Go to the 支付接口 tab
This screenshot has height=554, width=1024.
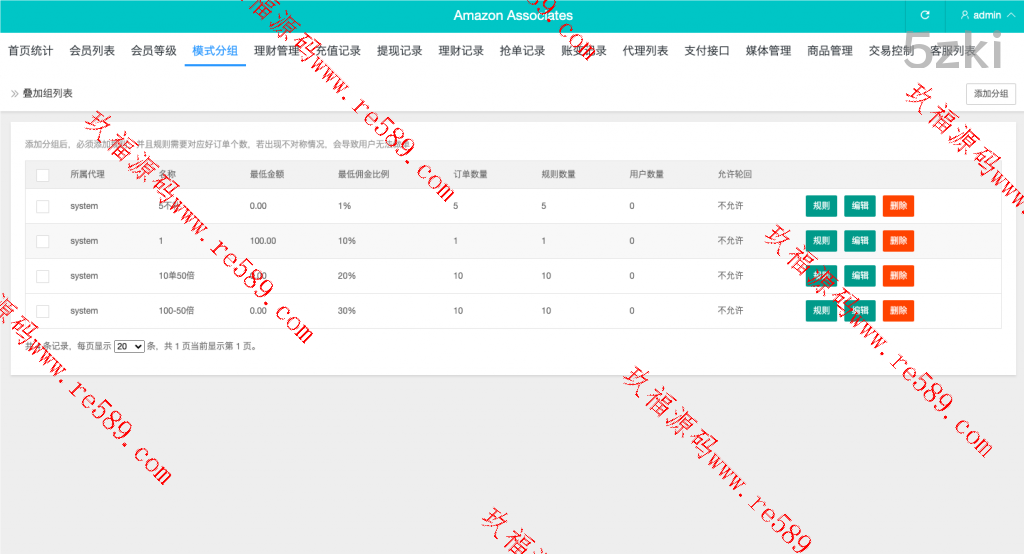[707, 51]
